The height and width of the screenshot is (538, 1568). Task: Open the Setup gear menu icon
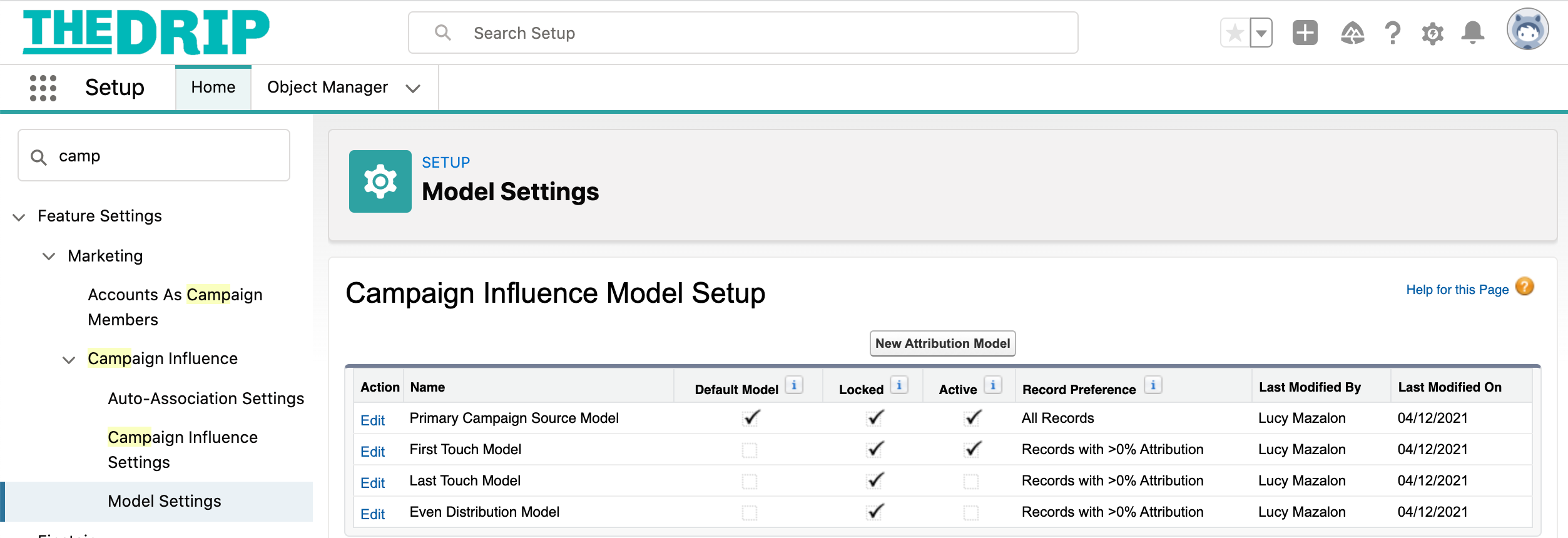(1432, 33)
